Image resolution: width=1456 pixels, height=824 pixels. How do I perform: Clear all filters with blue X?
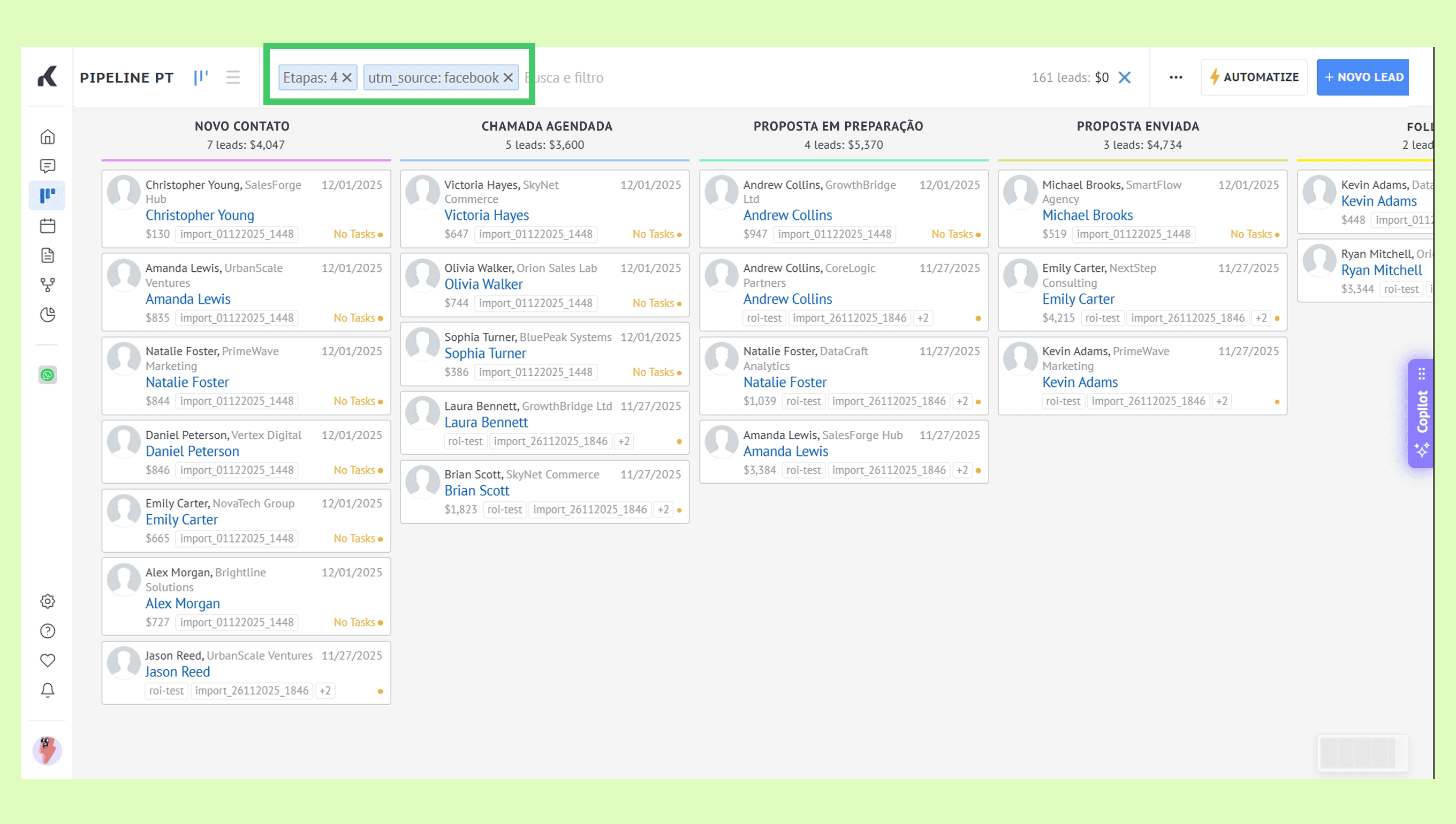[x=1124, y=78]
